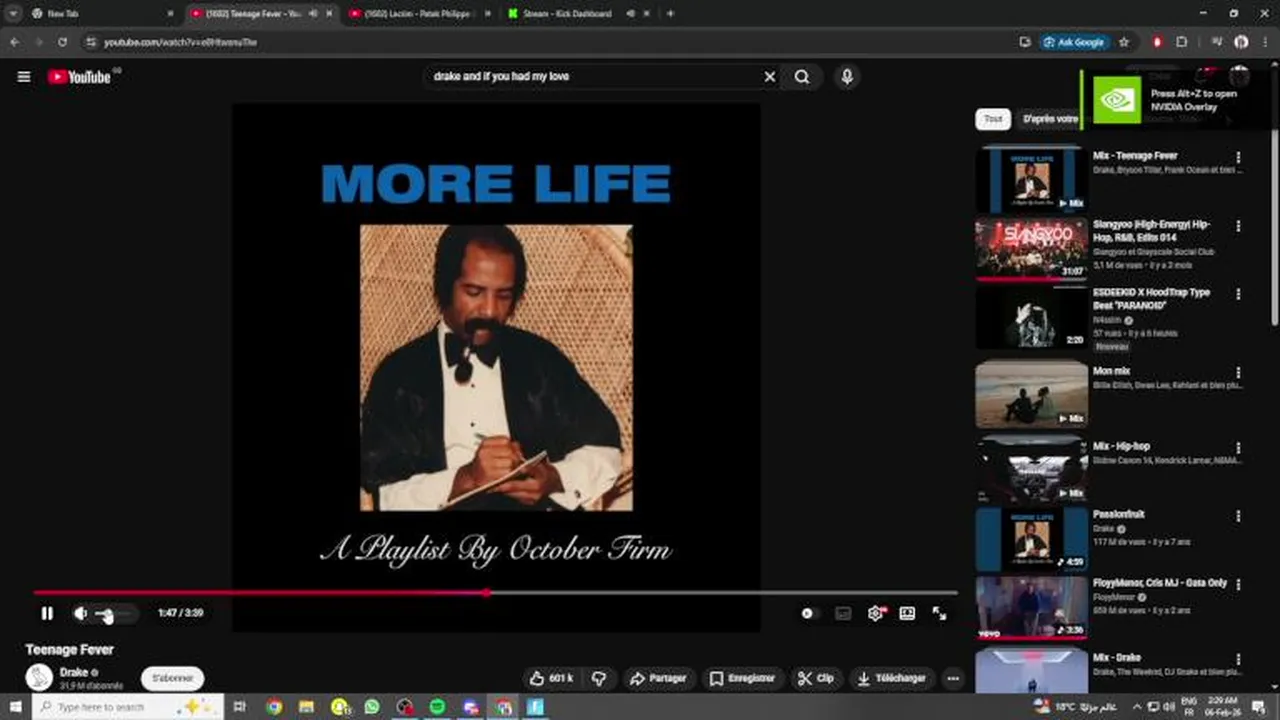
Task: Adjust the player volume slider
Action: click(112, 614)
